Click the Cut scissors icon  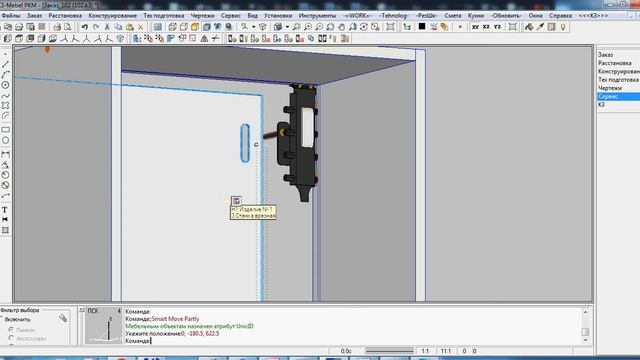107,27
